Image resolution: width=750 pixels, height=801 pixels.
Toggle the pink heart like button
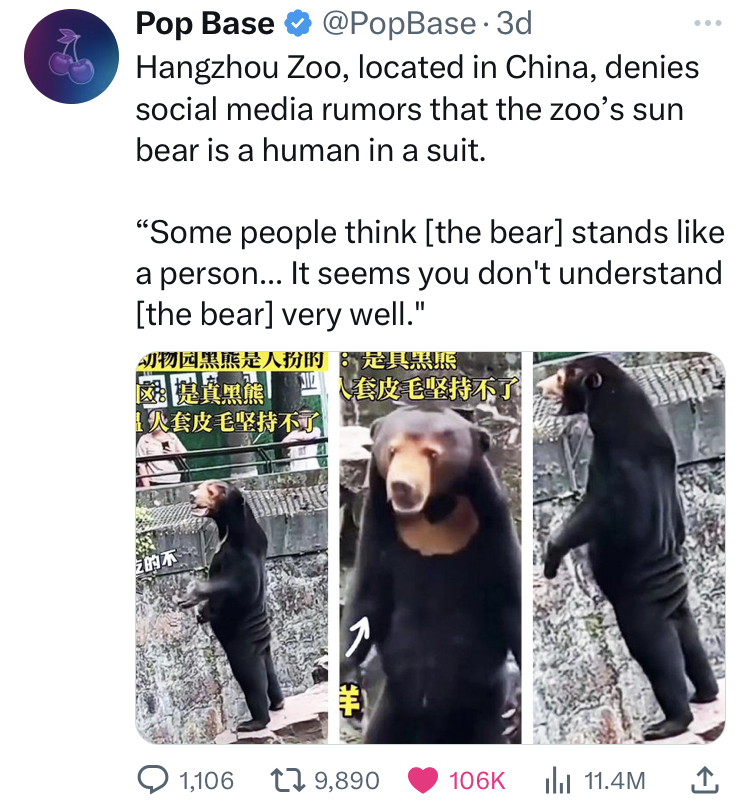[423, 780]
